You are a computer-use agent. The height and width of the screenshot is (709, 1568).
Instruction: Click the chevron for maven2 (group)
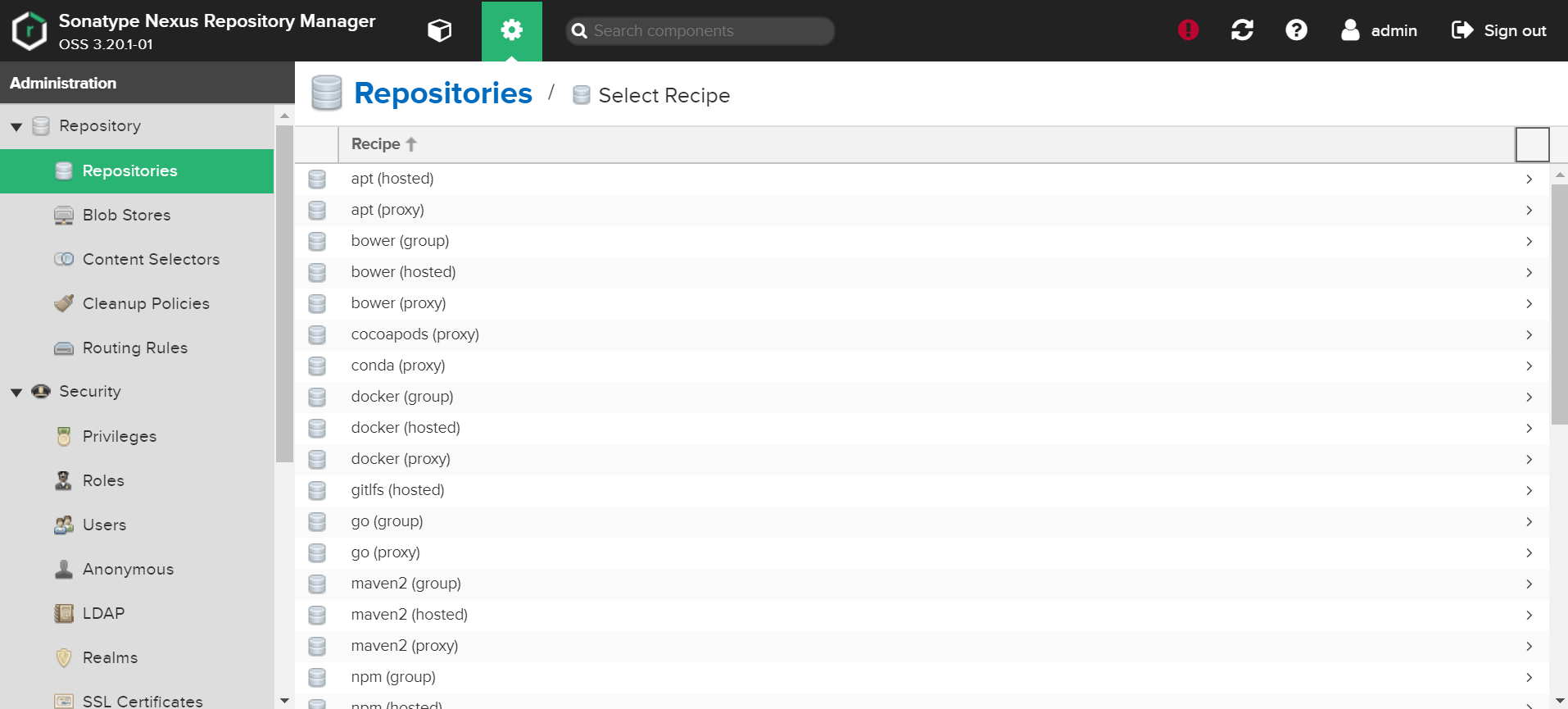(x=1529, y=584)
